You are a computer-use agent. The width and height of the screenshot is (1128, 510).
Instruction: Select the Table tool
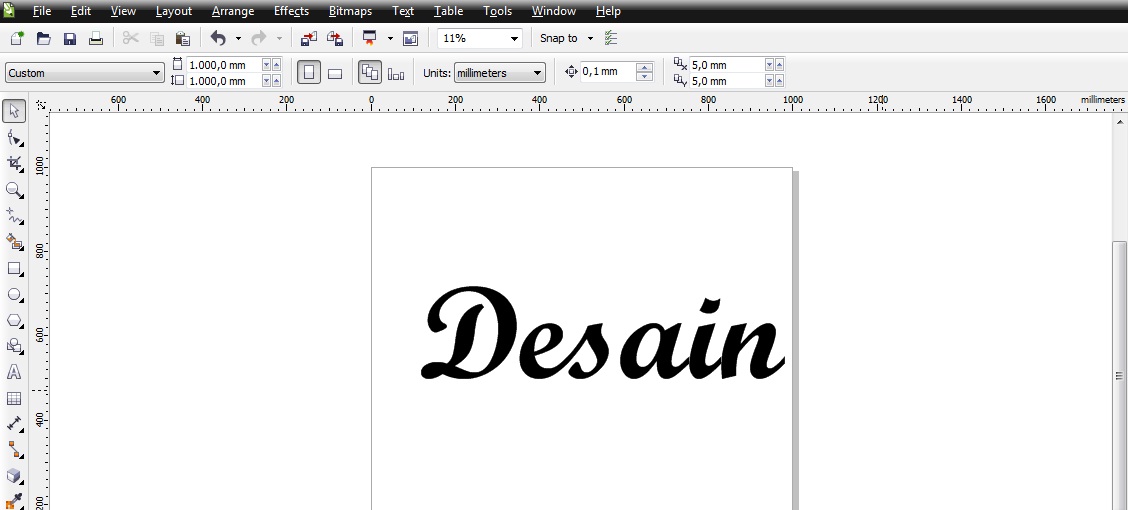14,399
